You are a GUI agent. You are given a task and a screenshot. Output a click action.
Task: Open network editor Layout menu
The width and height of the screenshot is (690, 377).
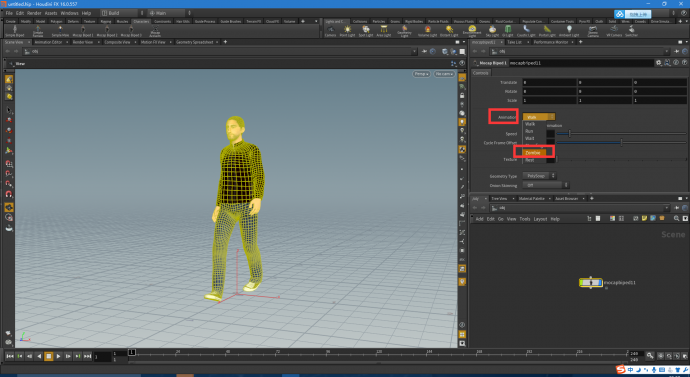coord(540,219)
